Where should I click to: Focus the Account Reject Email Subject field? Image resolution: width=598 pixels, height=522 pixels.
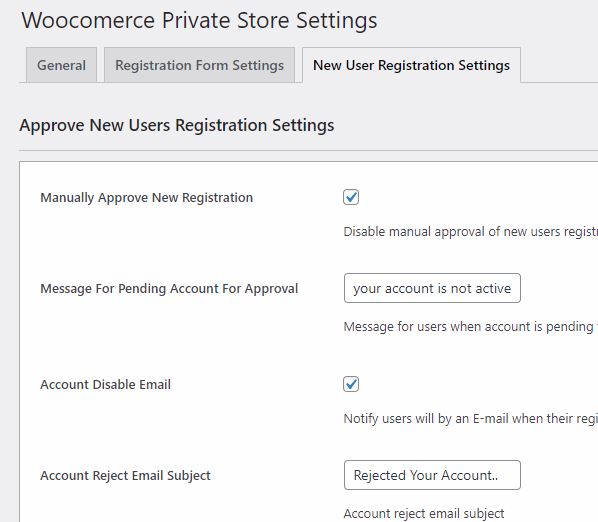432,475
